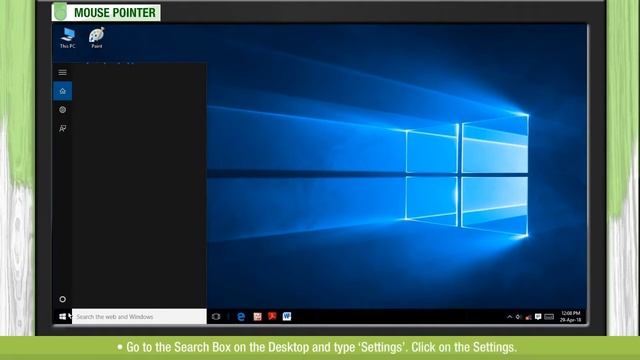The height and width of the screenshot is (360, 640).
Task: Show hidden system tray icons chevron
Action: pyautogui.click(x=509, y=317)
